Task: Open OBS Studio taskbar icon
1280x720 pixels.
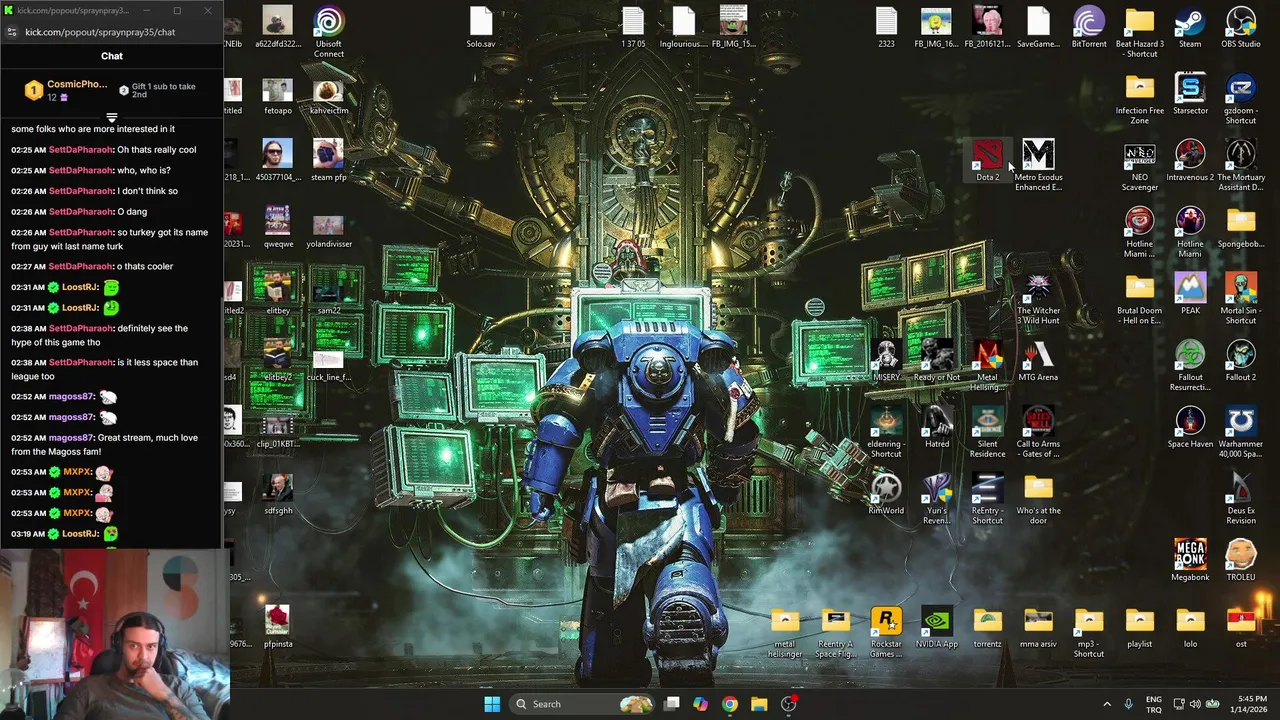Action: [789, 704]
